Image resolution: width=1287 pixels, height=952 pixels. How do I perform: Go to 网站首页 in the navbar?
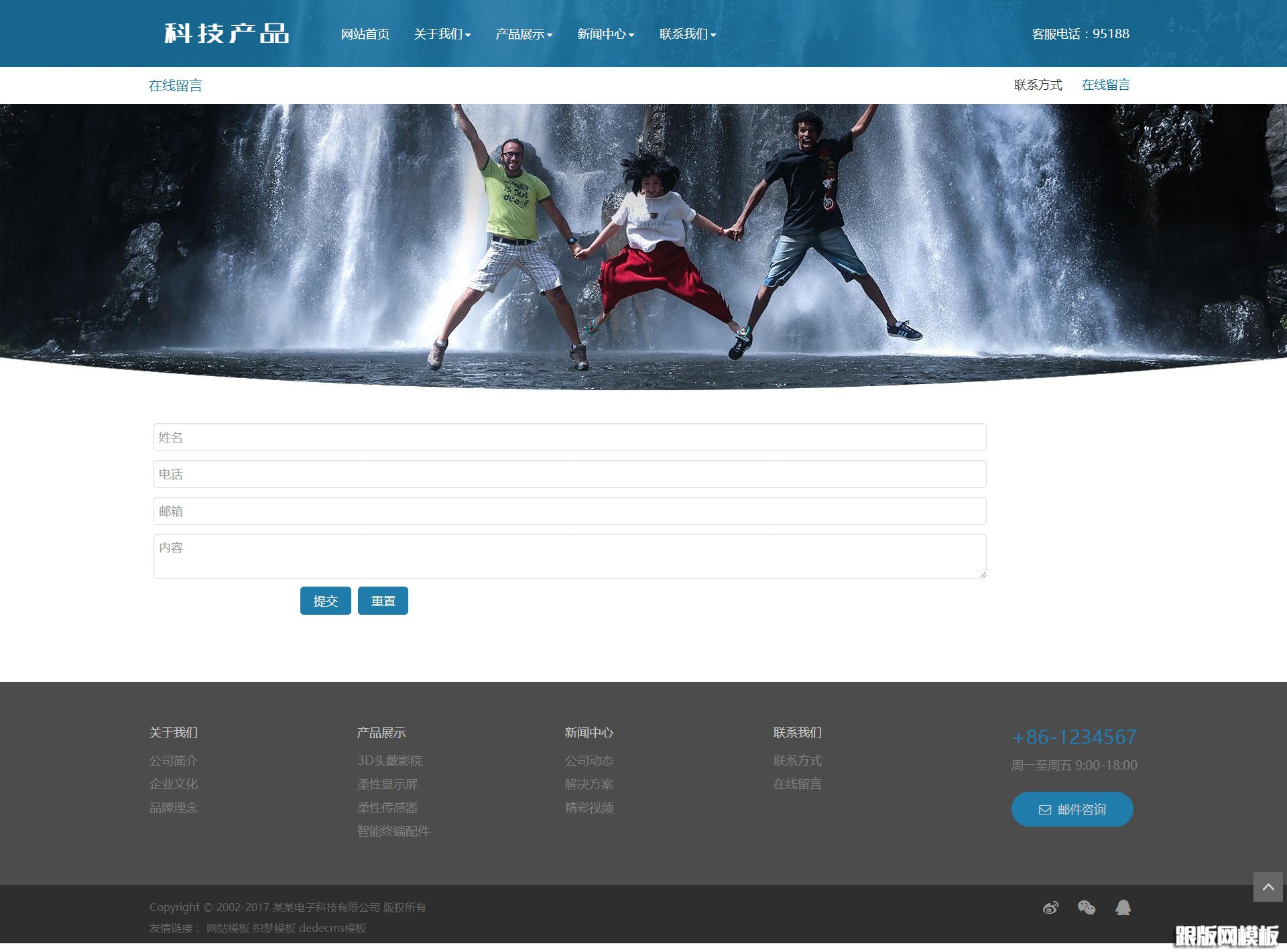(365, 34)
